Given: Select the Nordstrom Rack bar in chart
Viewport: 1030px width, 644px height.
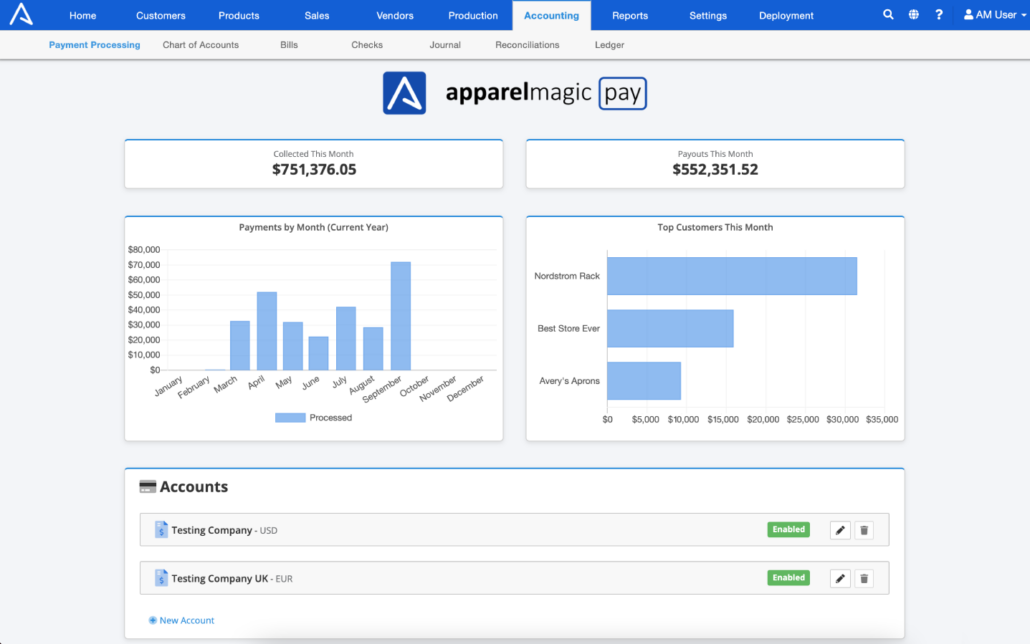Looking at the screenshot, I should click(x=731, y=276).
